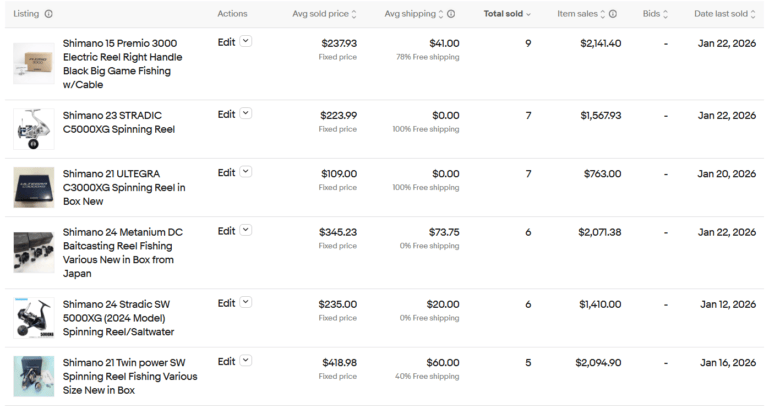780x408 pixels.
Task: Click the sort arrows beside Bids column
Action: coord(666,14)
